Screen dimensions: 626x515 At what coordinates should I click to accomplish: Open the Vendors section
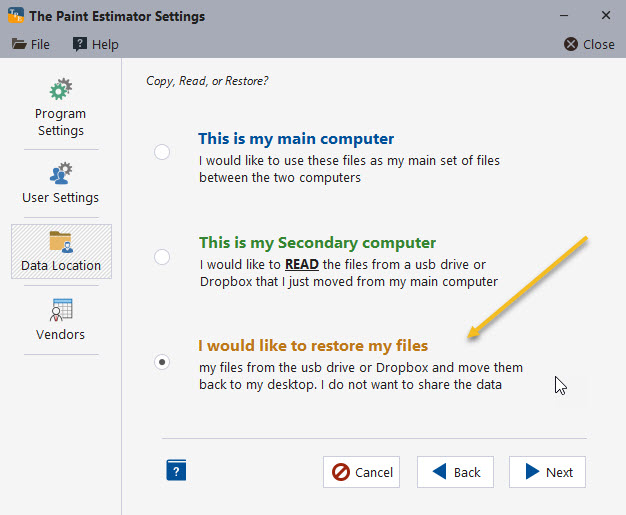(x=61, y=319)
